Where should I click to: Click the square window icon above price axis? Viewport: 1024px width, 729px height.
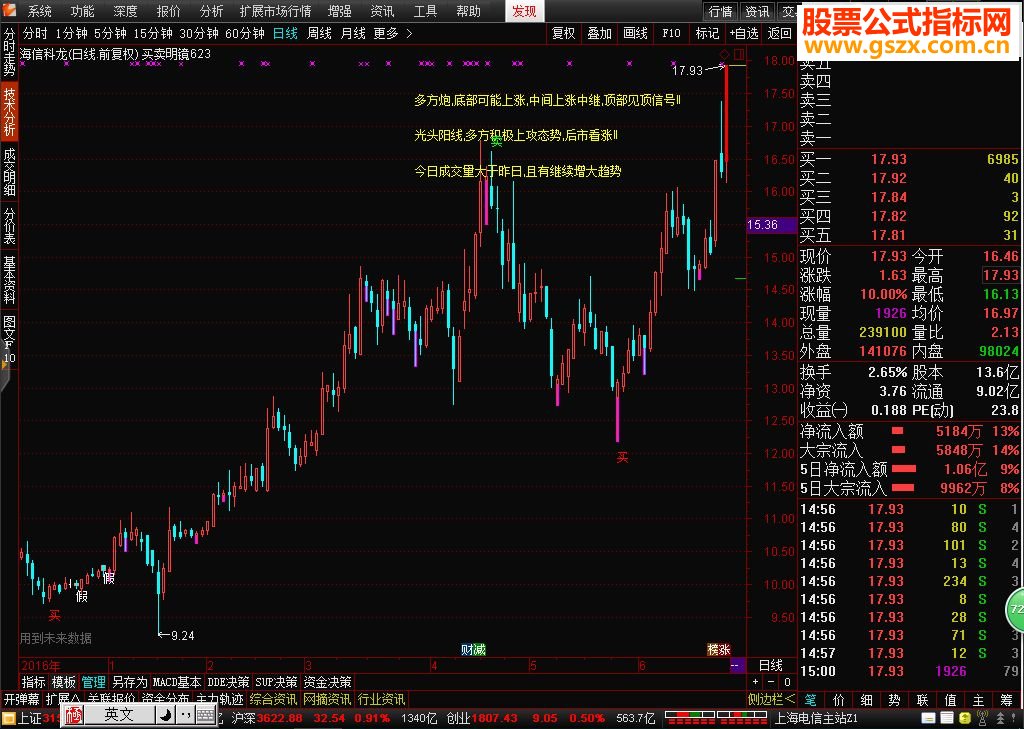[739, 54]
